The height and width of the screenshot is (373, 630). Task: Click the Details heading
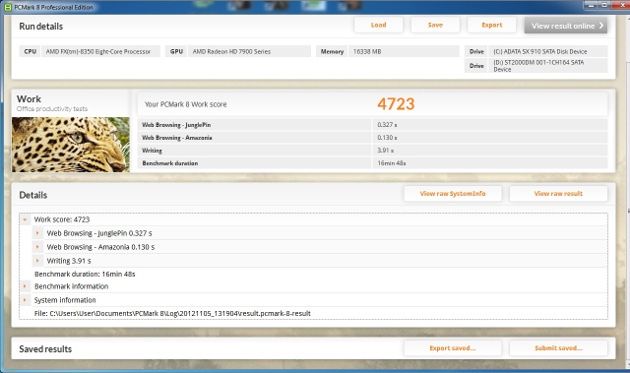coord(33,195)
